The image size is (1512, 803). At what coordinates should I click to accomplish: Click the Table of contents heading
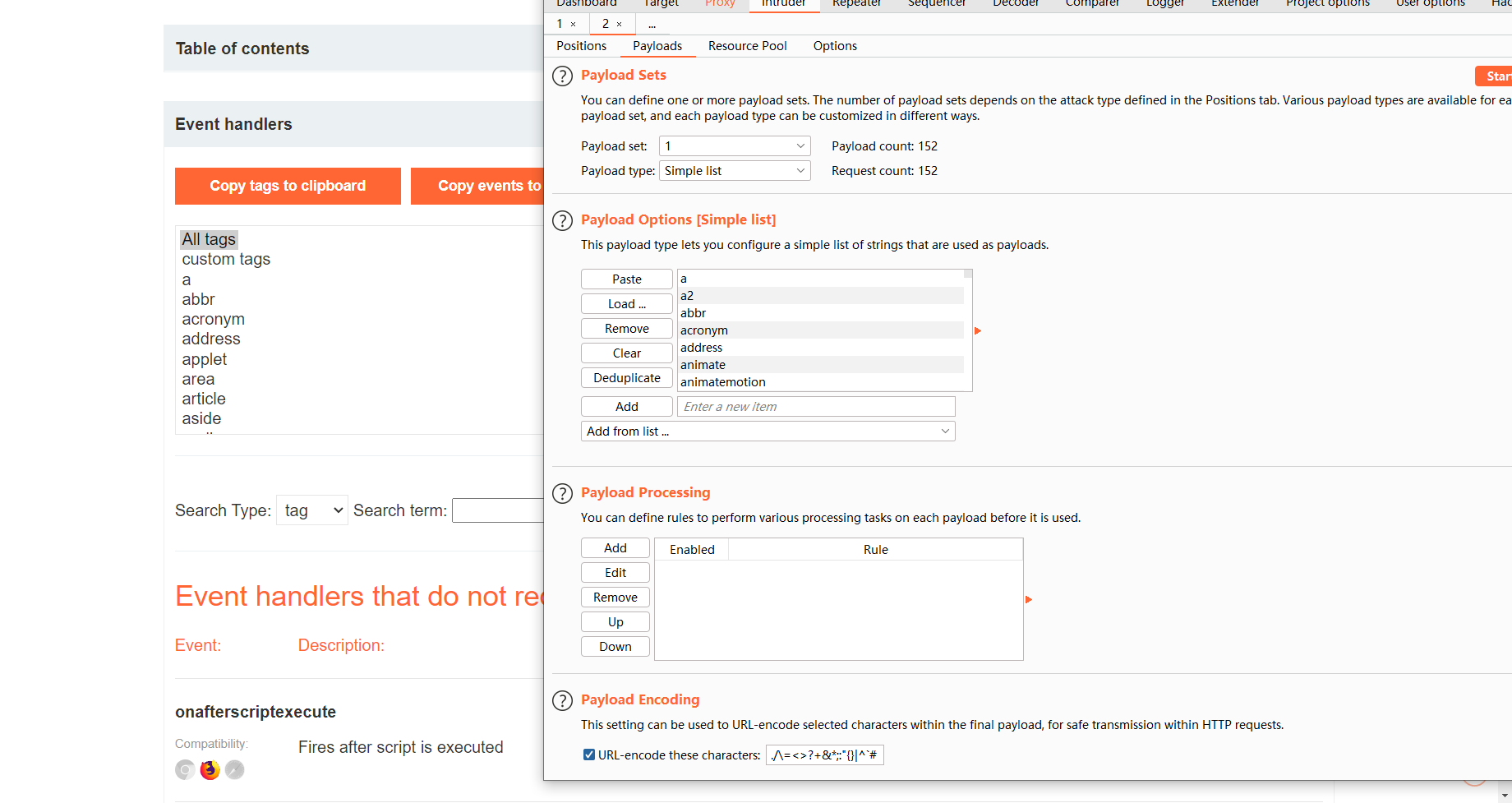pyautogui.click(x=242, y=48)
